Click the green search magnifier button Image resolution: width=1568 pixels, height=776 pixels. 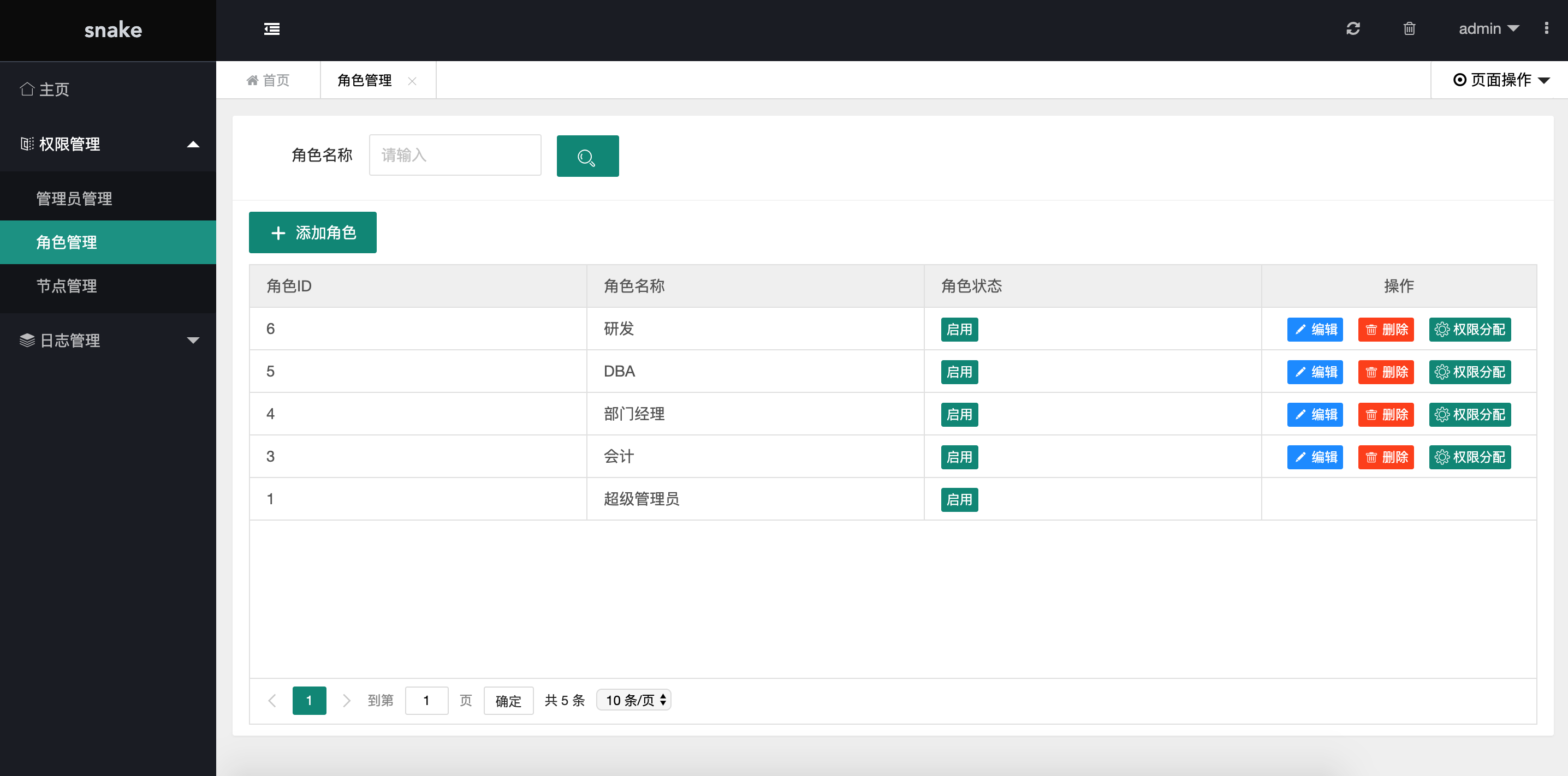(587, 156)
